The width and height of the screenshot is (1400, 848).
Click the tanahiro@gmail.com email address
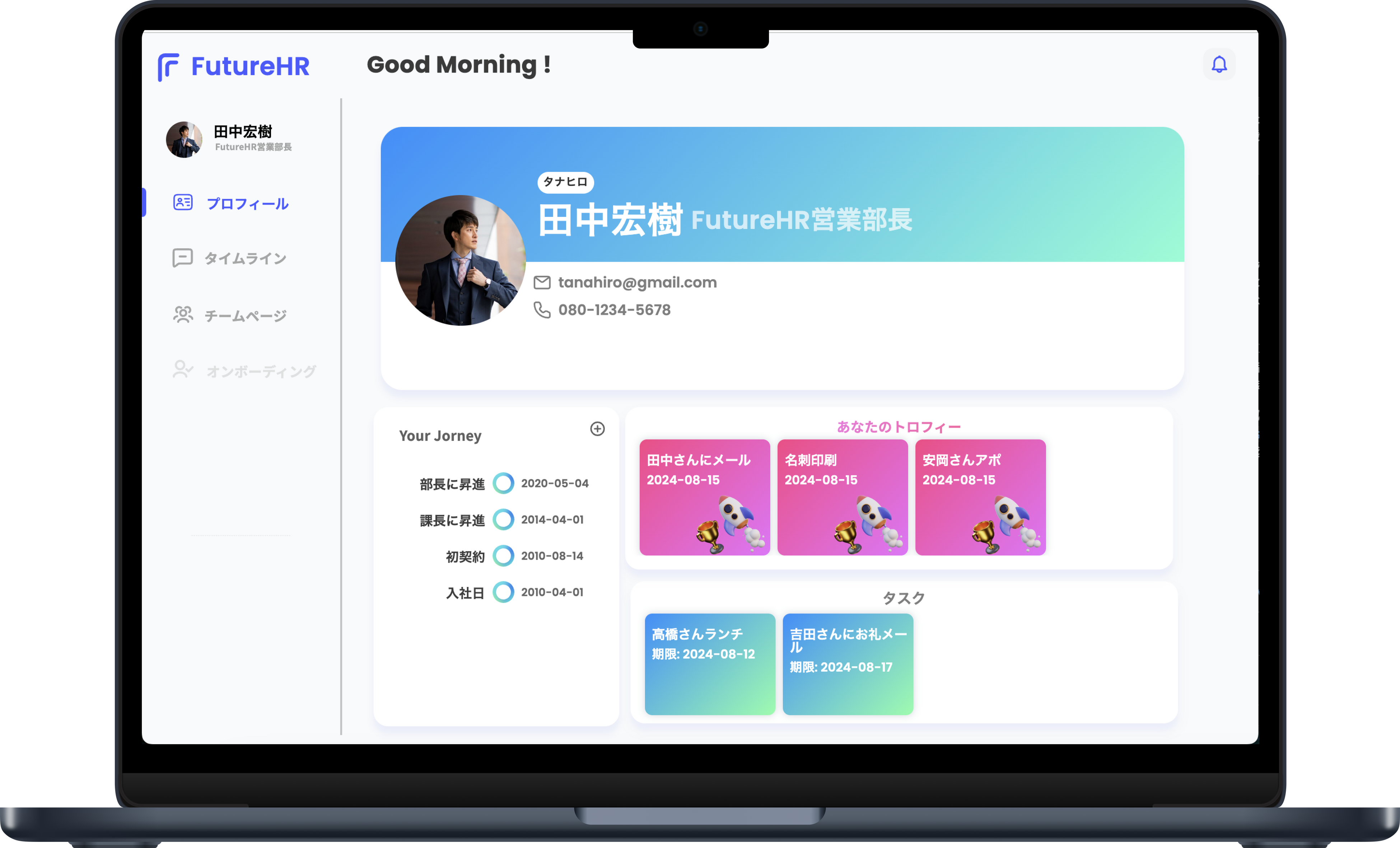click(638, 283)
